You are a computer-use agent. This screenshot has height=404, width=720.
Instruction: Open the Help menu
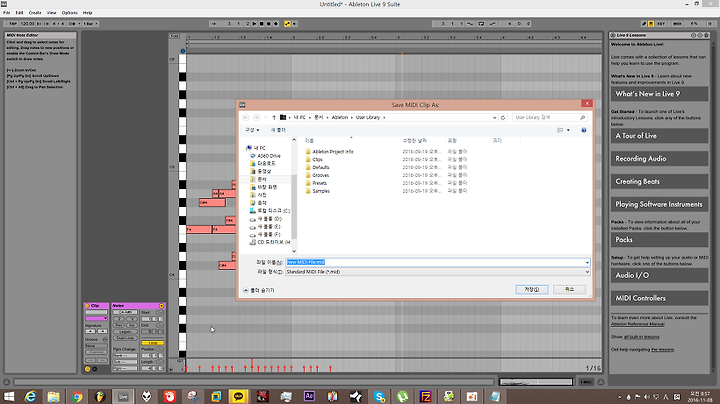87,12
